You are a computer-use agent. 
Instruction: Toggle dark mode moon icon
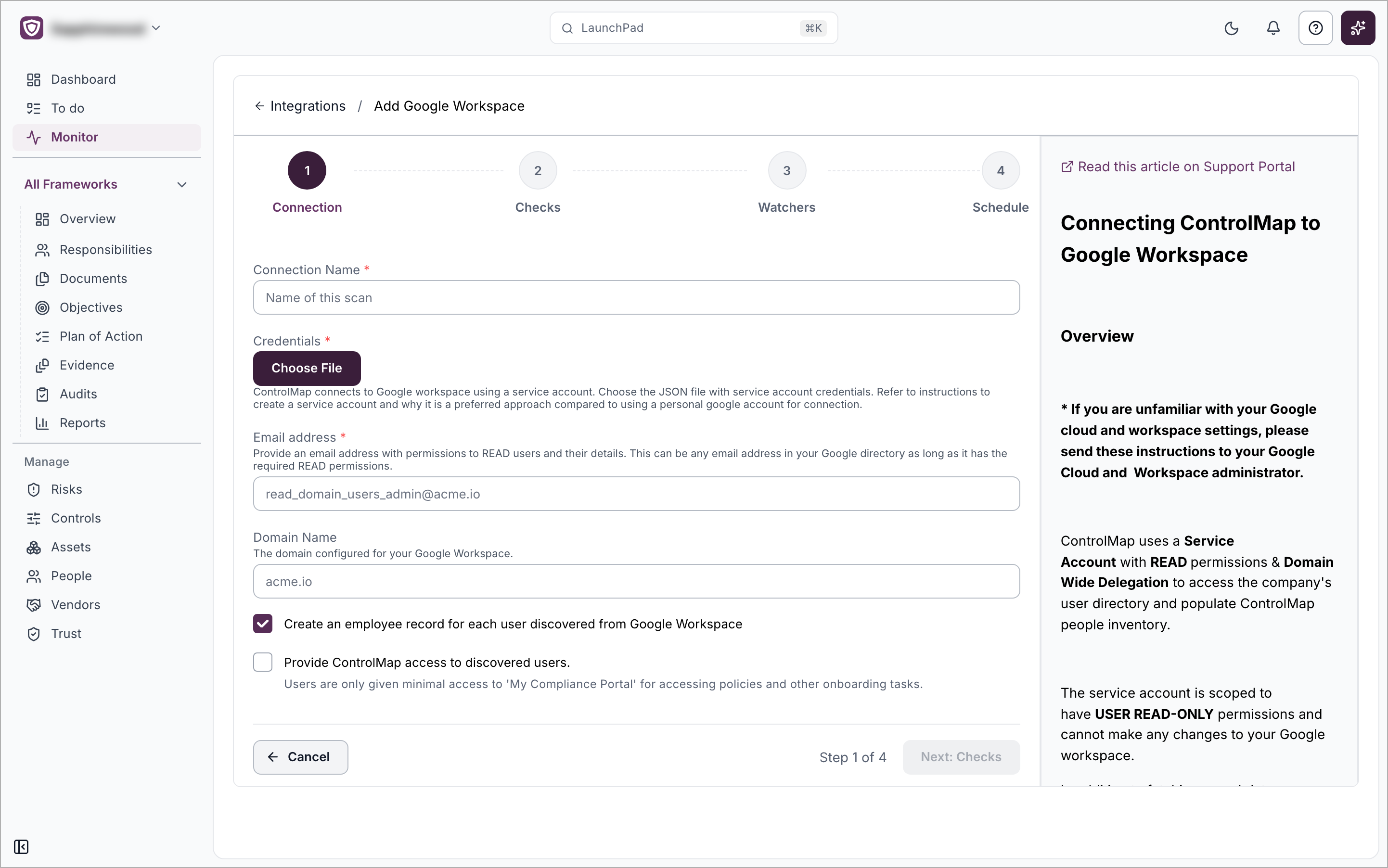coord(1231,28)
